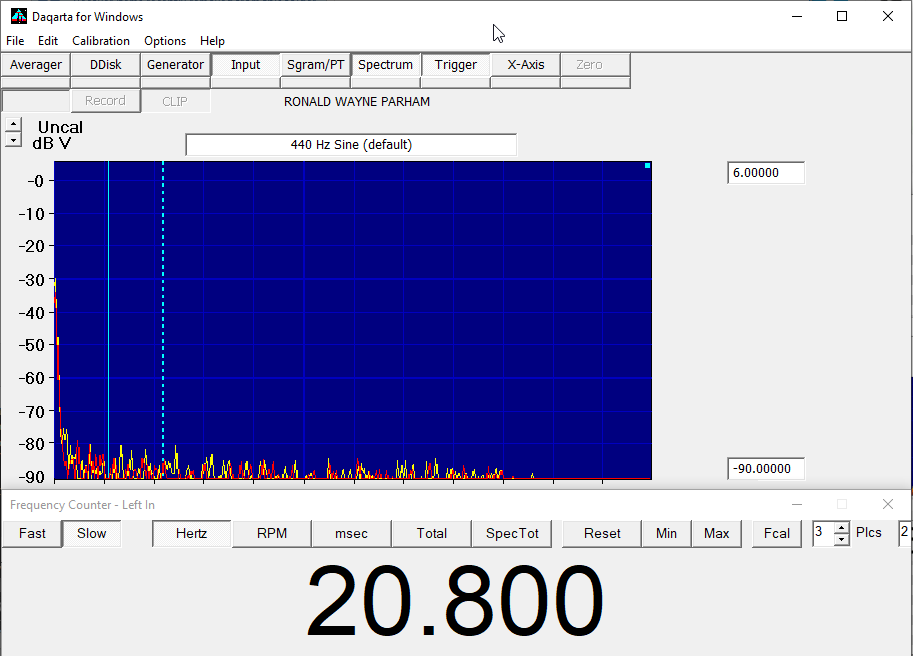The height and width of the screenshot is (656, 913).
Task: Select Hertz display mode
Action: (x=191, y=533)
